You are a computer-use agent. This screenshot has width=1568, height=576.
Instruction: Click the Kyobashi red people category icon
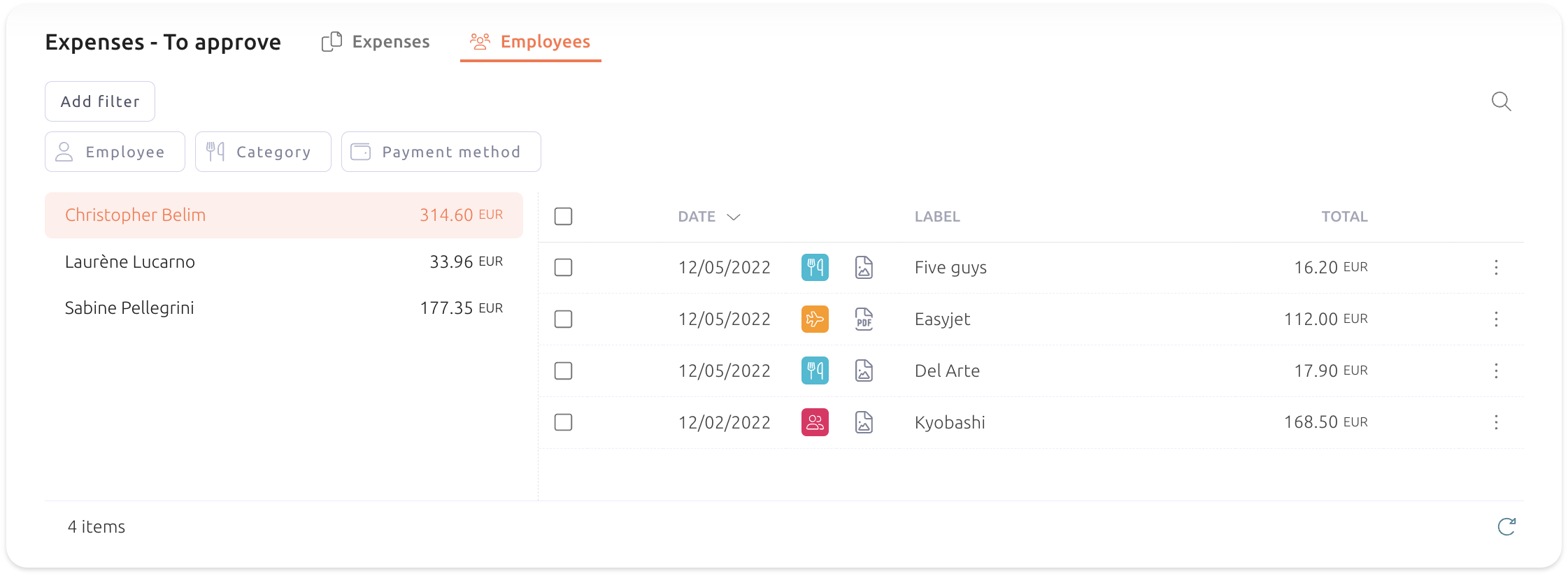tap(815, 422)
